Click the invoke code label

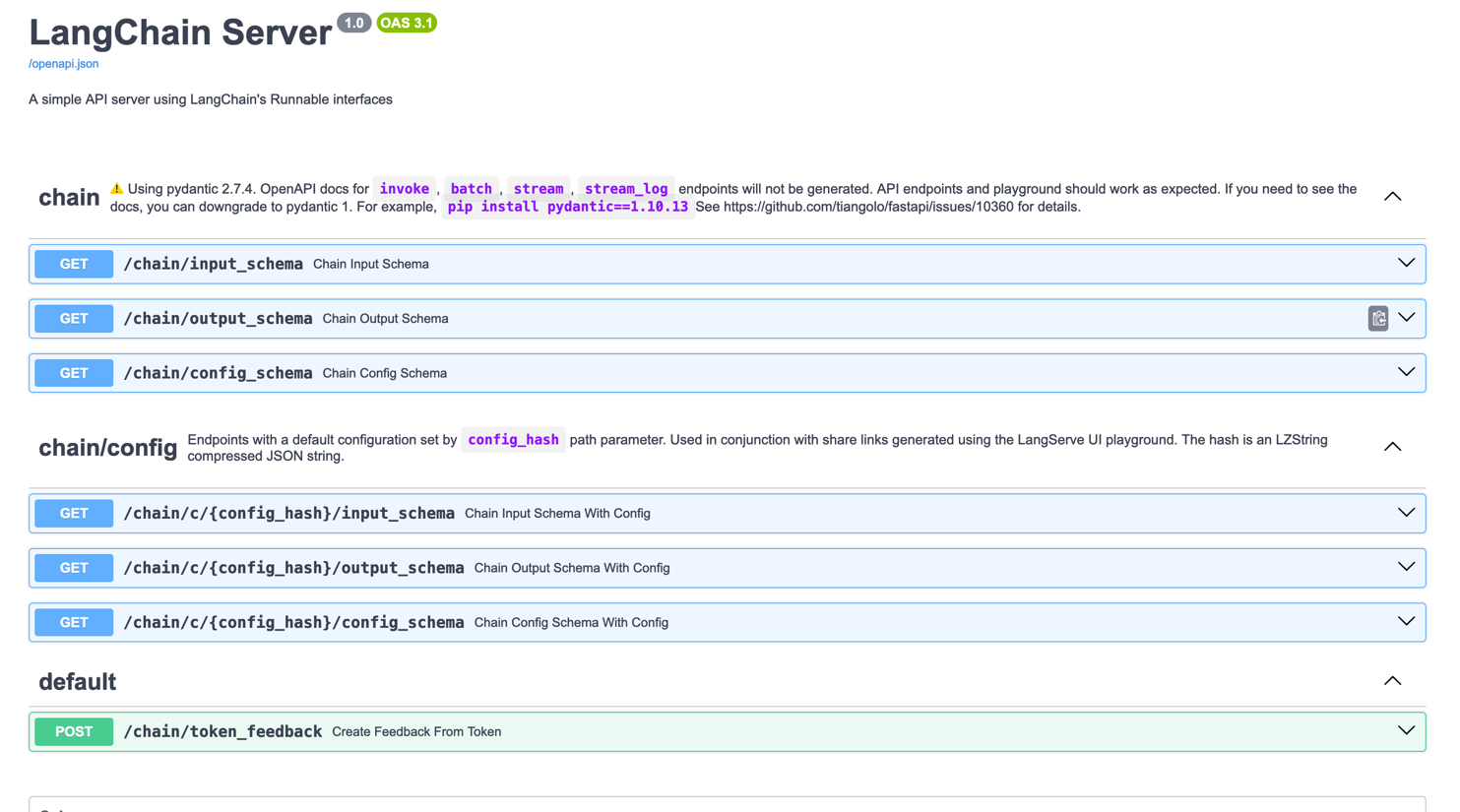tap(405, 189)
